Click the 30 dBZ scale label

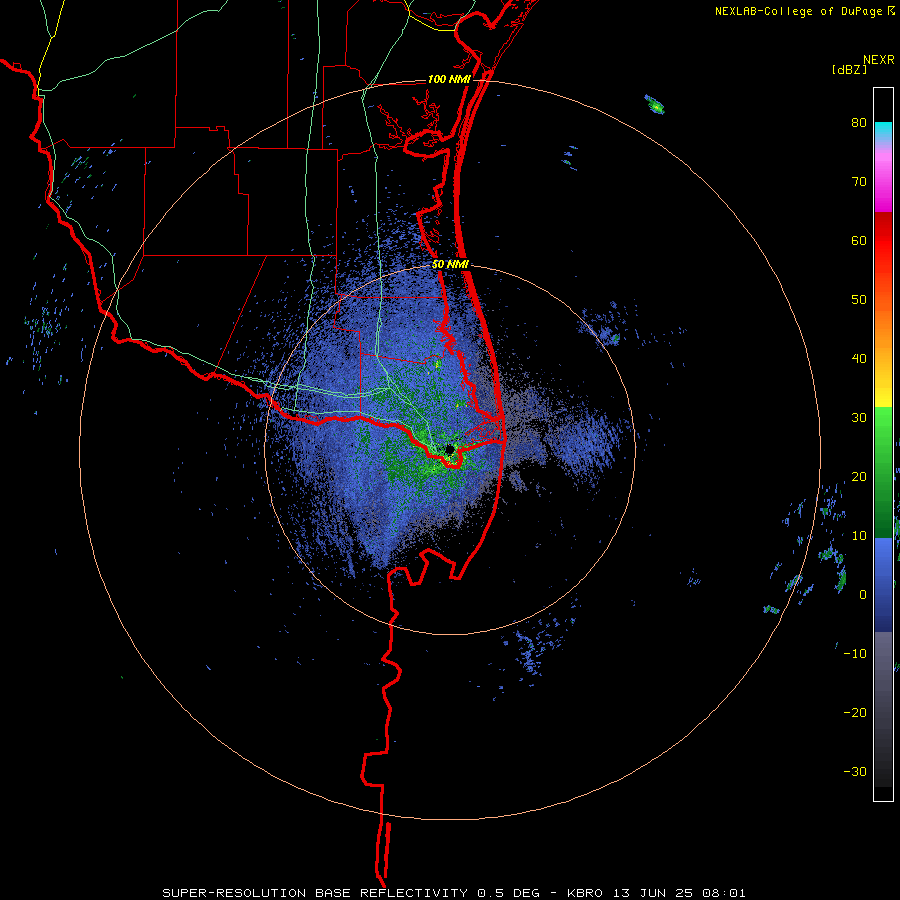859,418
